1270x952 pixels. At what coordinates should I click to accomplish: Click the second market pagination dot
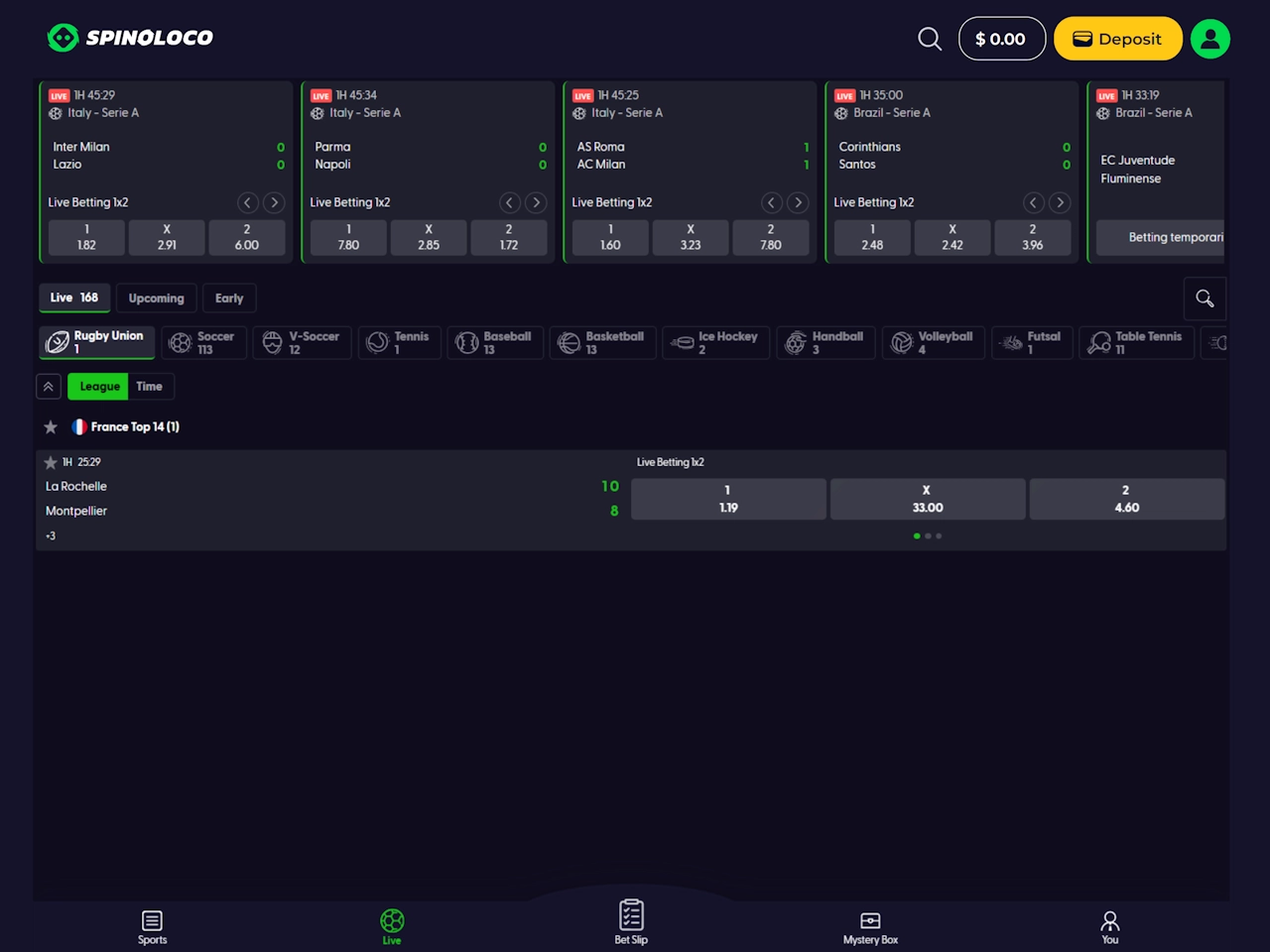928,536
